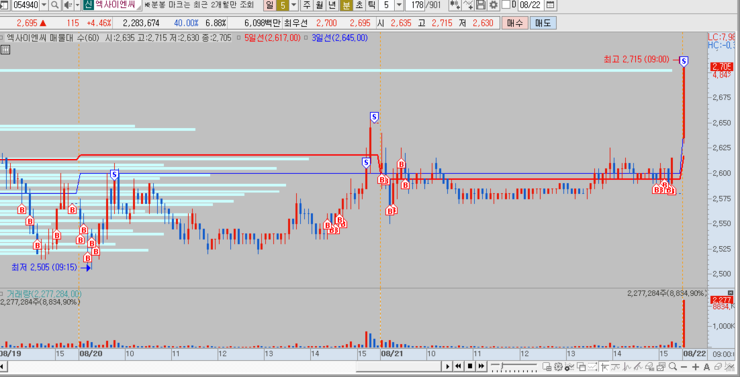Viewport: 740px width, 377px height.
Task: Toggle the 5일선 moving average indicator box
Action: pos(240,38)
